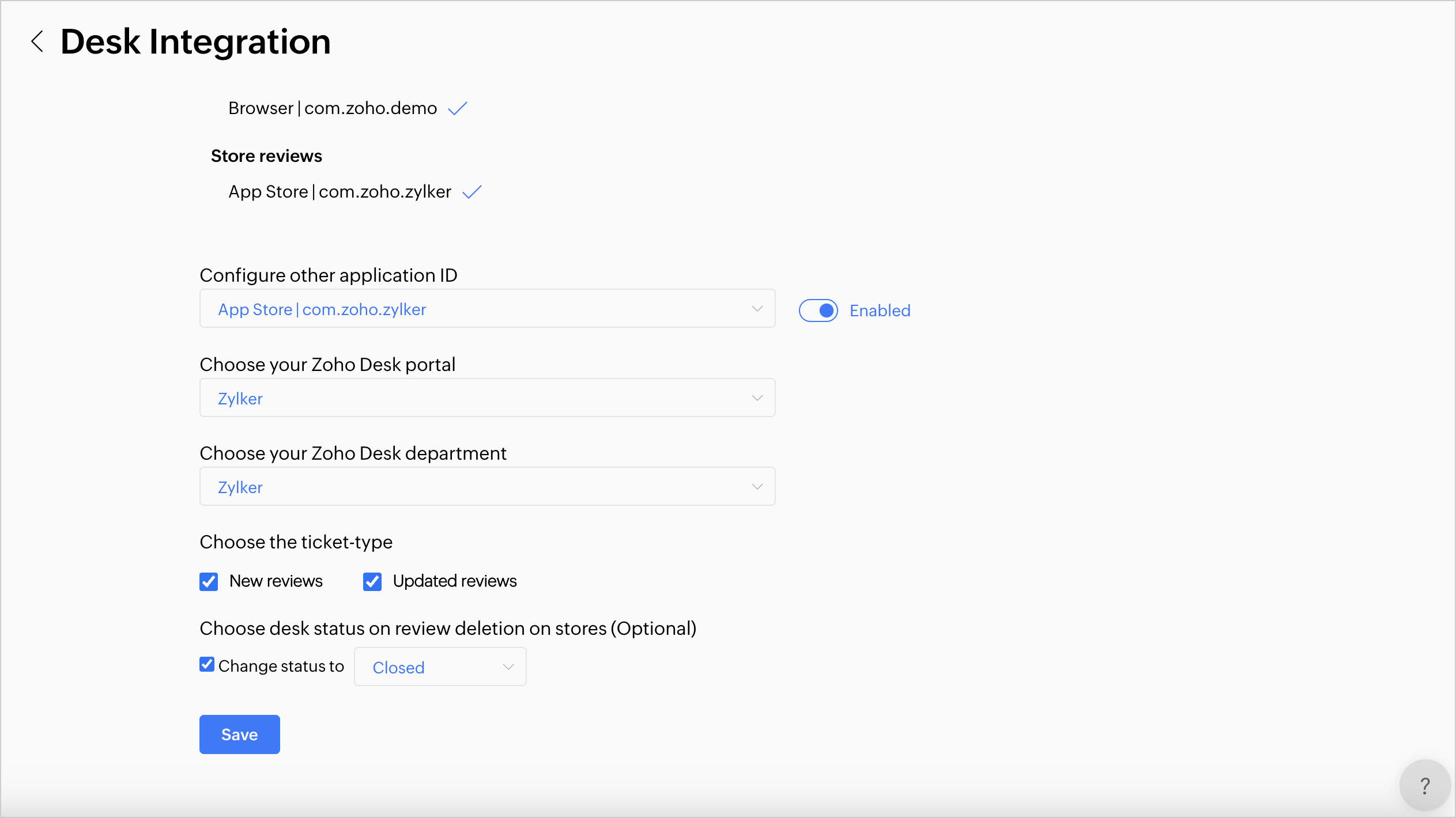The image size is (1456, 818).
Task: Click the checkmark next to Browser com.zoho.demo
Action: pyautogui.click(x=458, y=108)
